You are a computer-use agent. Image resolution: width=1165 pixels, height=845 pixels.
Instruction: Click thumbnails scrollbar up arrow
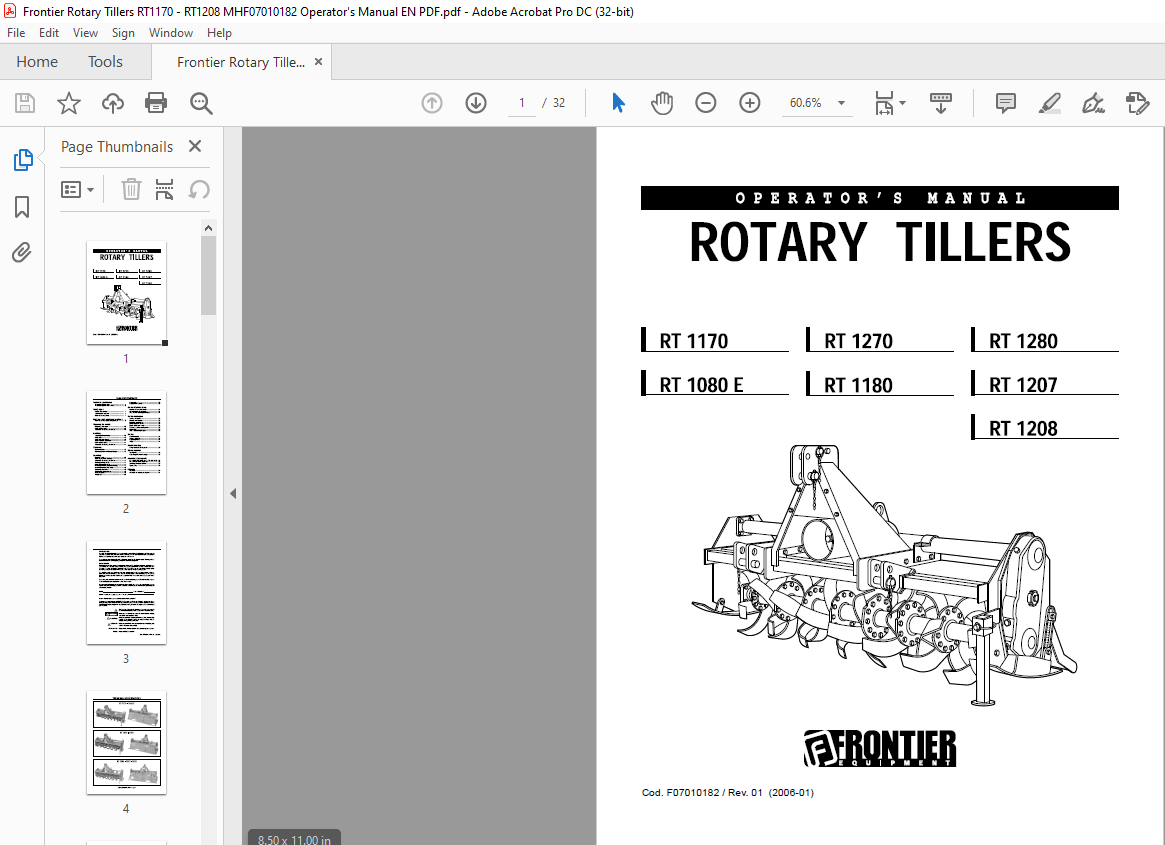[209, 227]
